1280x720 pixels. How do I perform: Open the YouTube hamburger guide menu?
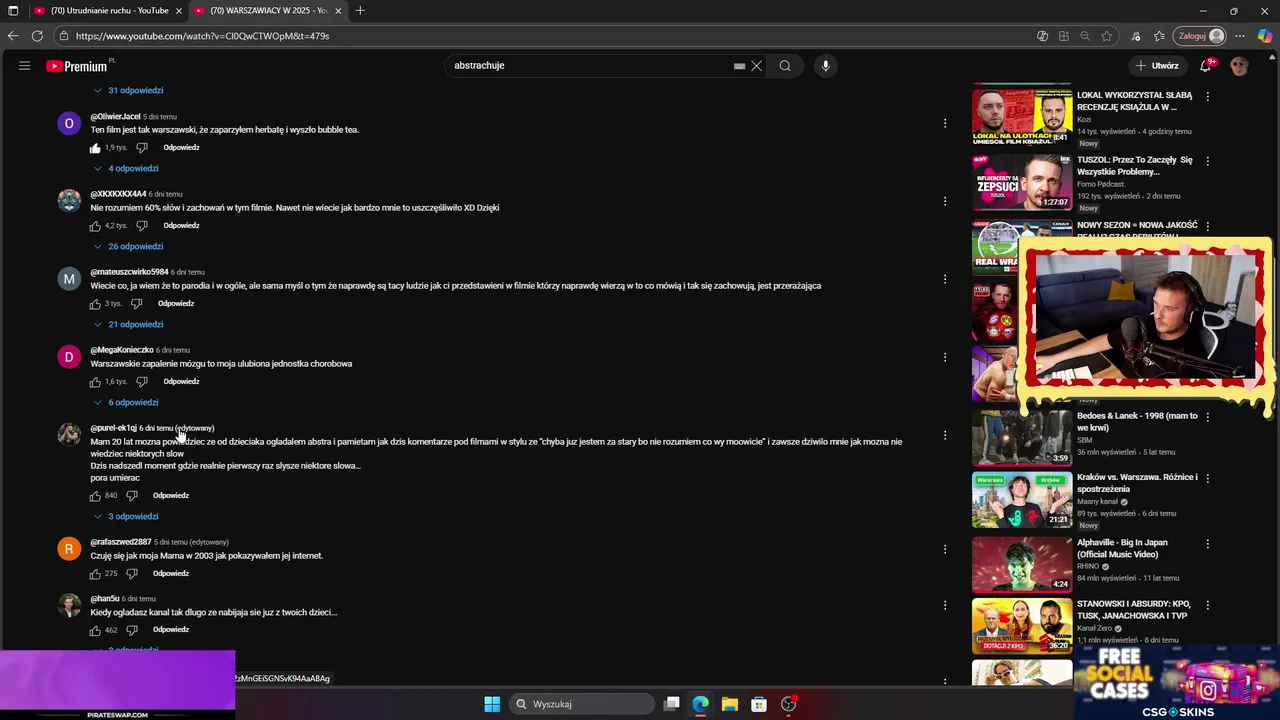(x=24, y=66)
